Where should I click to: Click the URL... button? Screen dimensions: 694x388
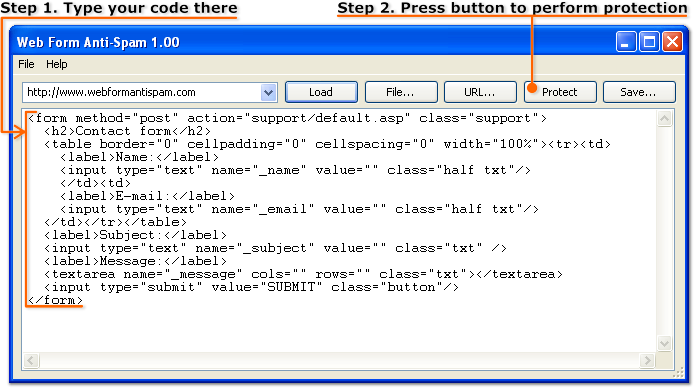(480, 92)
